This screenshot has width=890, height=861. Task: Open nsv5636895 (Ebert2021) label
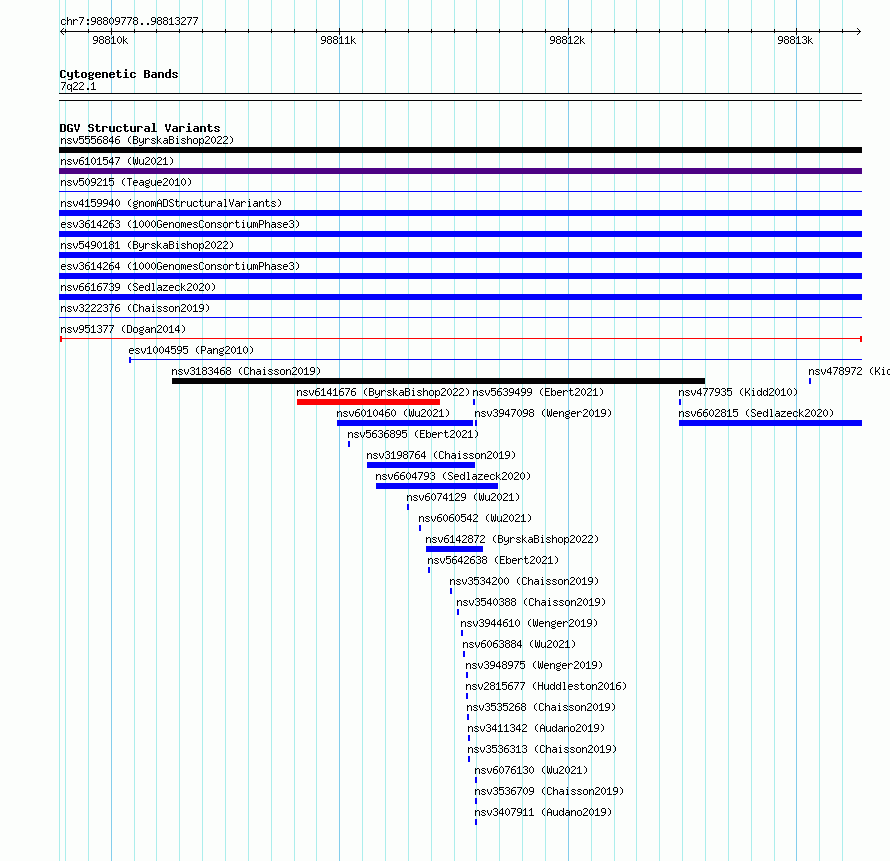tap(413, 434)
